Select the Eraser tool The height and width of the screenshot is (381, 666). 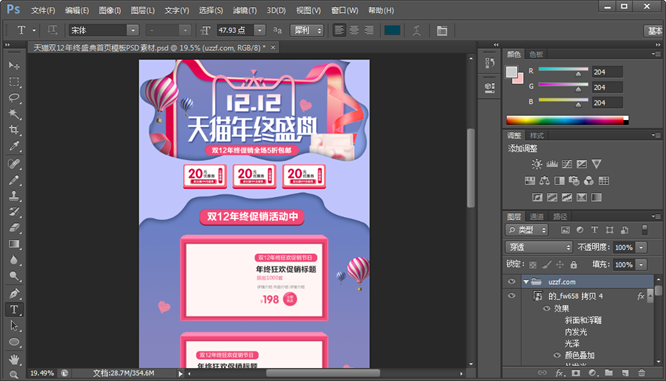point(14,228)
